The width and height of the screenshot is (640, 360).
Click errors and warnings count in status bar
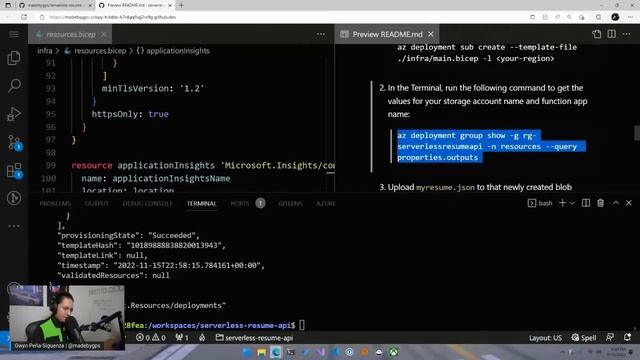(151, 338)
